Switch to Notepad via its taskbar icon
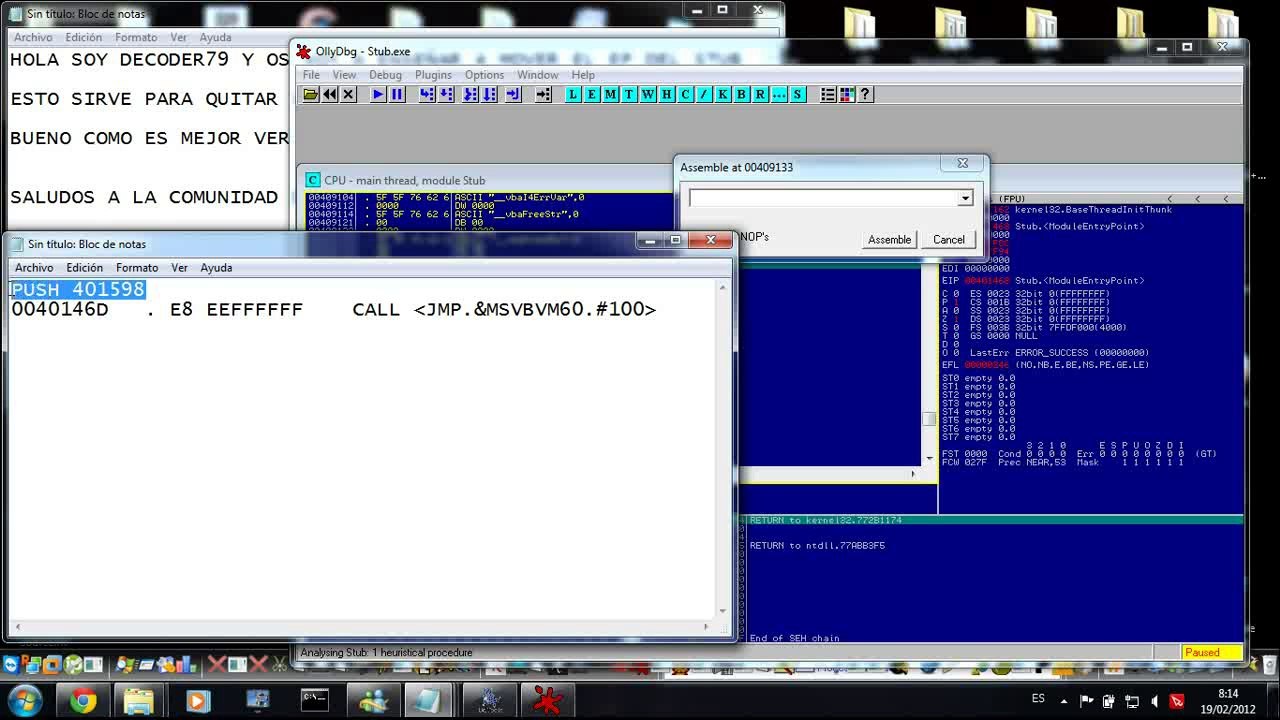1280x720 pixels. [431, 701]
